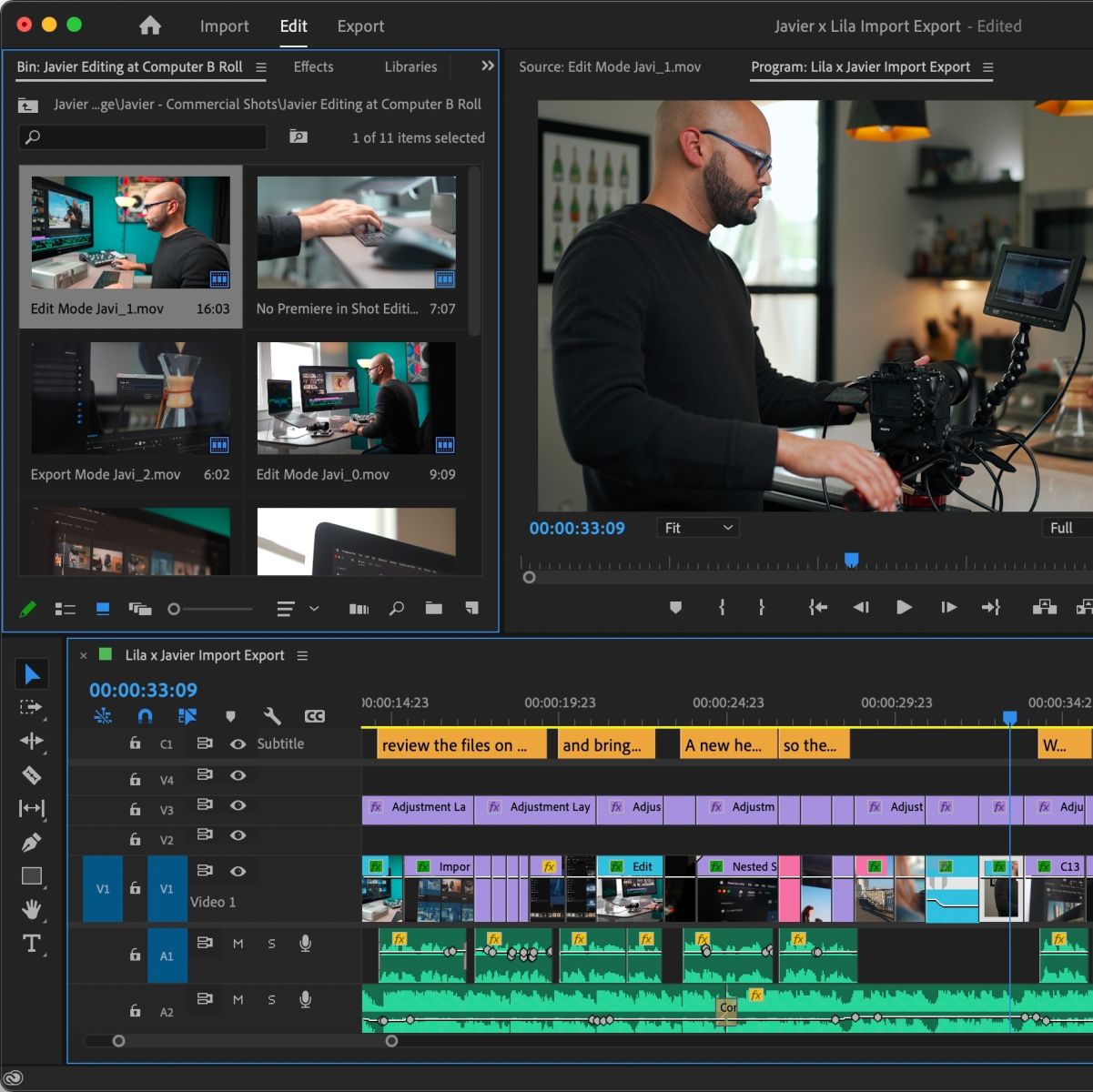Adjust the bin thumbnail size slider

[x=175, y=609]
